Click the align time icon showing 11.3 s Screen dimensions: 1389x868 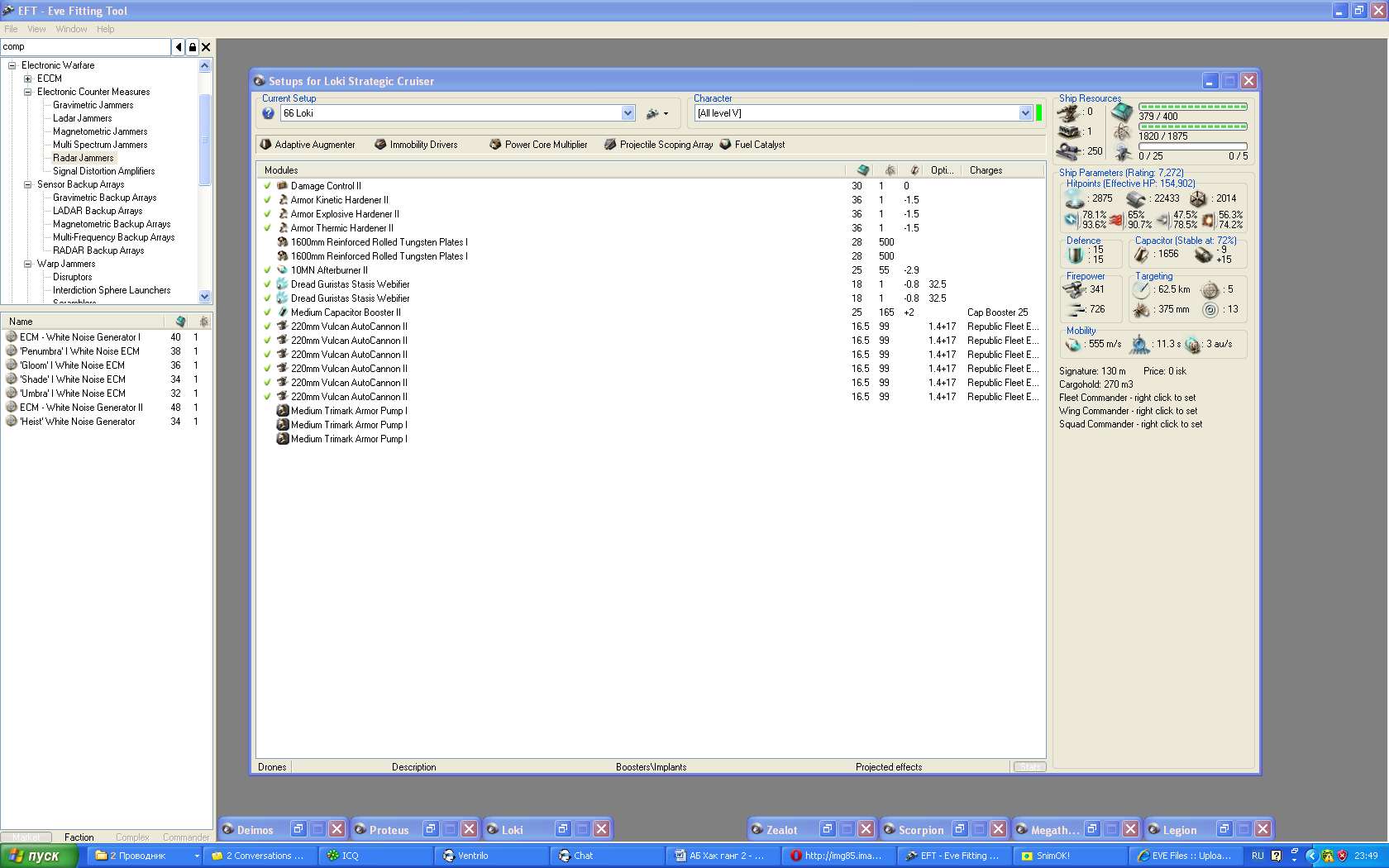(x=1140, y=344)
